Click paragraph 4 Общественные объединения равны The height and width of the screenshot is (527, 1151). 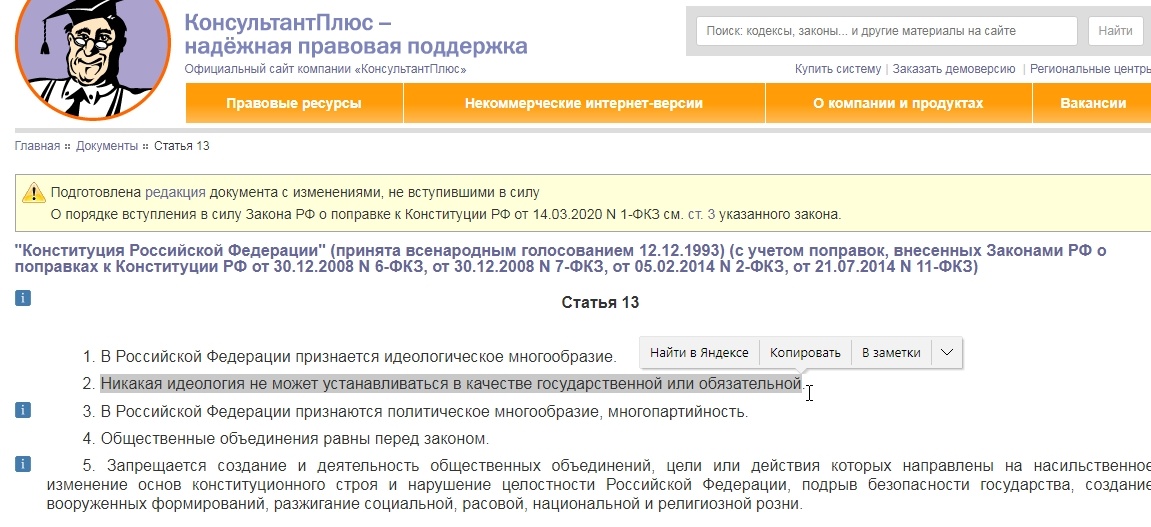(286, 439)
